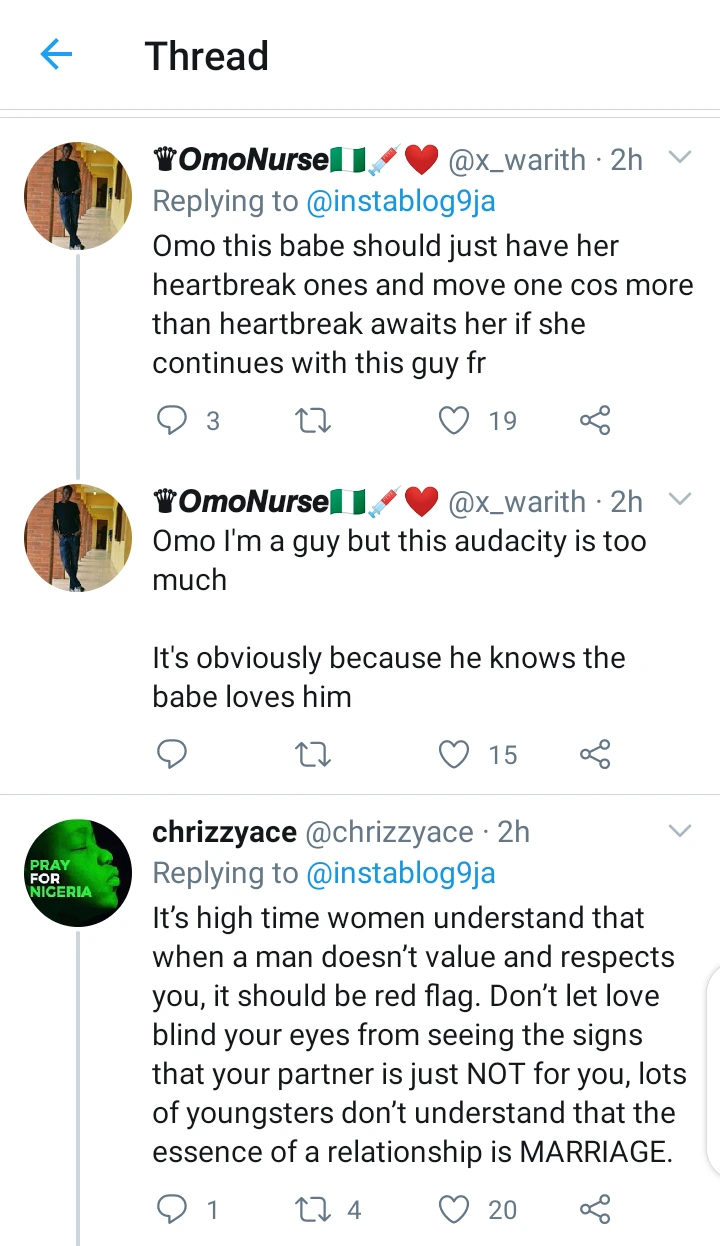Share the 'babe loves him' tweet
This screenshot has height=1246, width=720.
point(595,754)
